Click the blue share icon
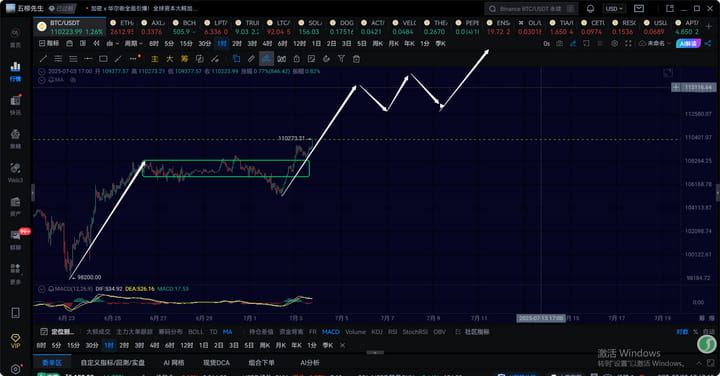Image resolution: width=720 pixels, height=376 pixels. (708, 44)
